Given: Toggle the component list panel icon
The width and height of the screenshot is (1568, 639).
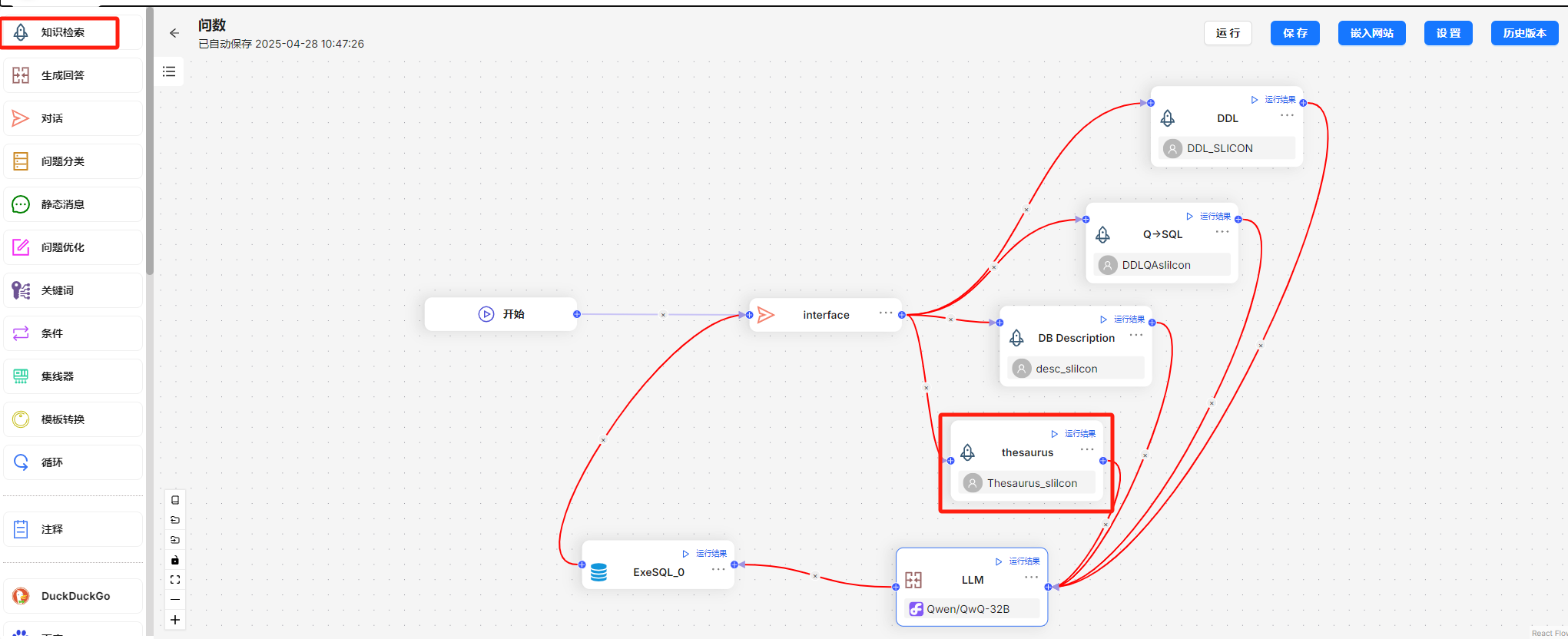Looking at the screenshot, I should point(169,71).
